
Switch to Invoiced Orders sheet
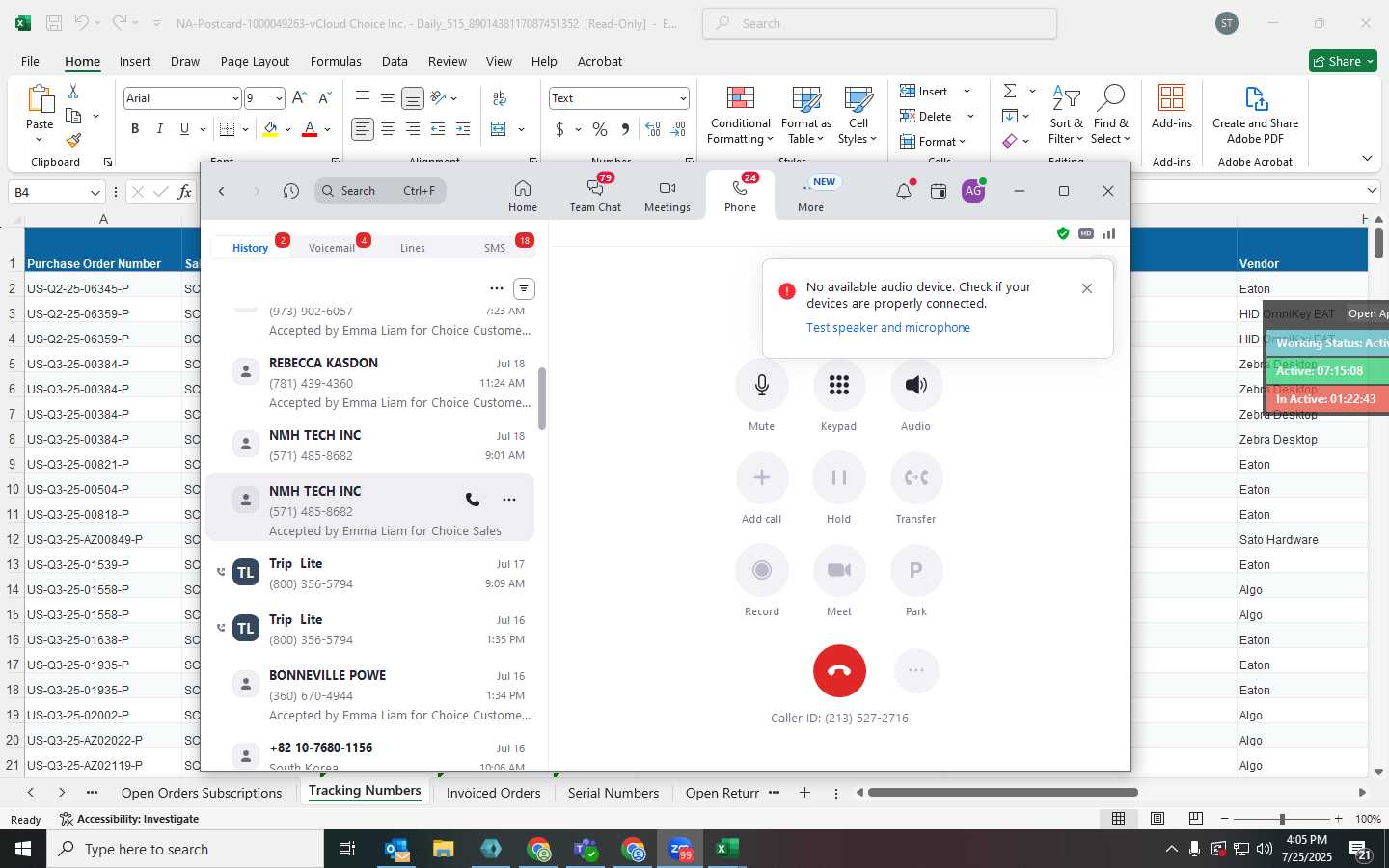click(x=493, y=793)
